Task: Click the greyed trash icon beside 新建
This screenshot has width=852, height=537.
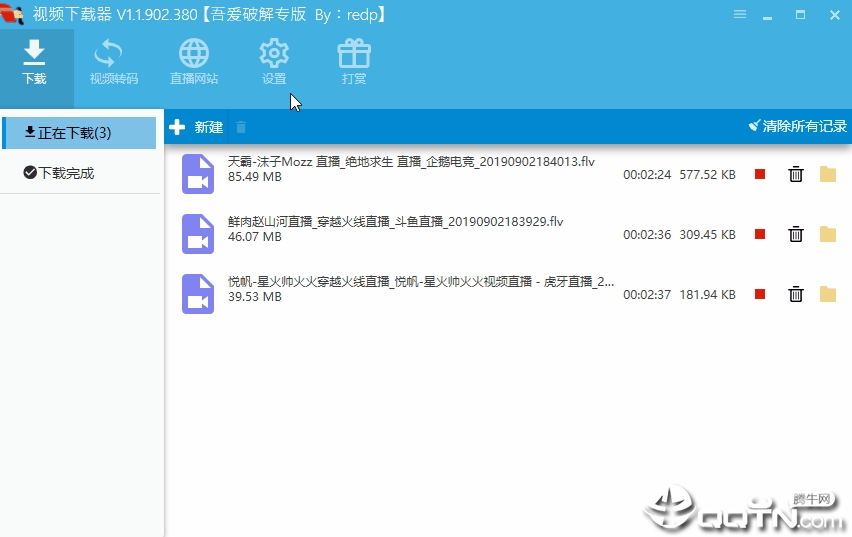Action: pos(241,127)
